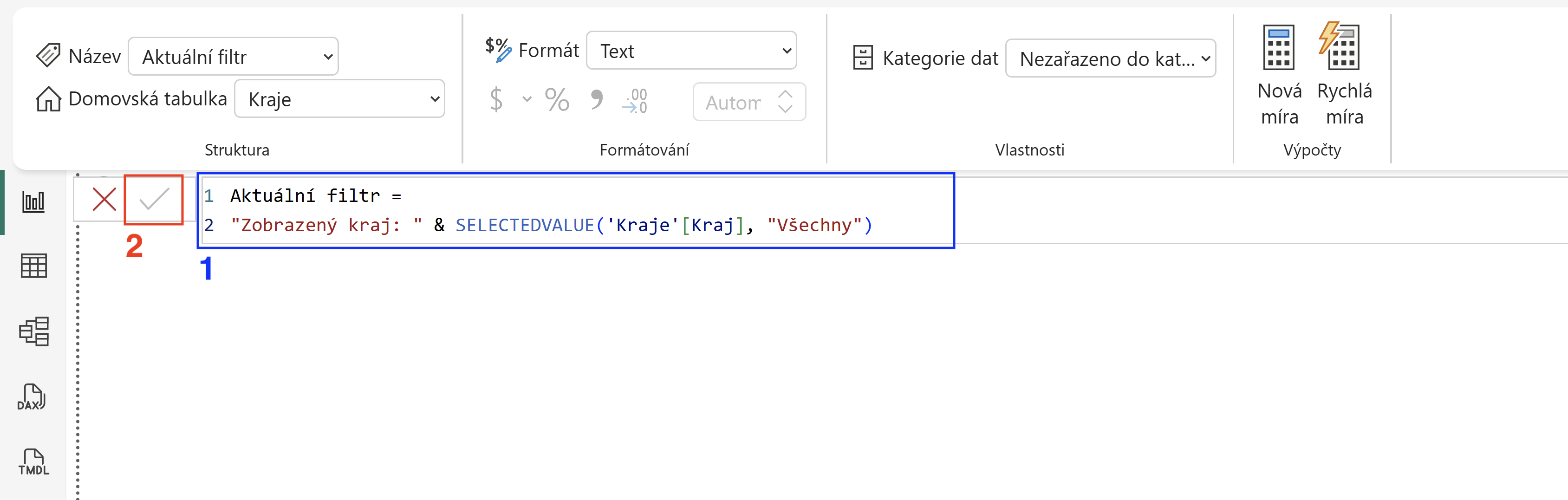
Task: Open the Kategorie dat dropdown
Action: pos(1110,58)
